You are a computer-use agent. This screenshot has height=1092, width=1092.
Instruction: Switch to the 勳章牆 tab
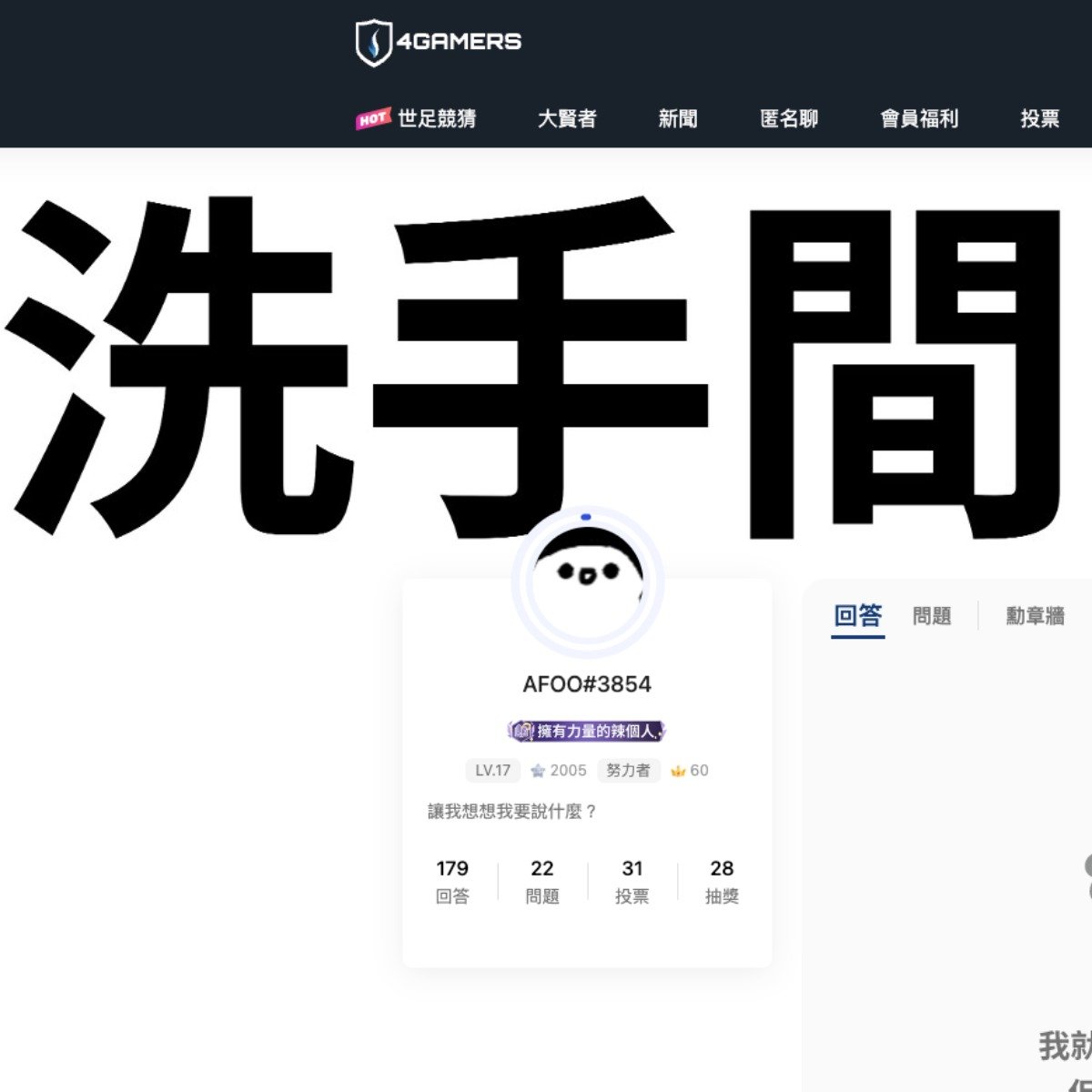[x=1035, y=616]
